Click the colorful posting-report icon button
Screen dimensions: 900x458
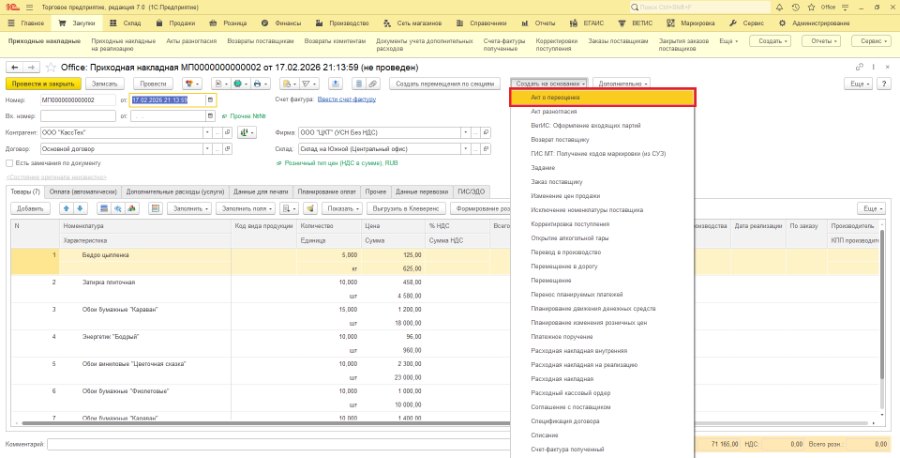[x=192, y=84]
